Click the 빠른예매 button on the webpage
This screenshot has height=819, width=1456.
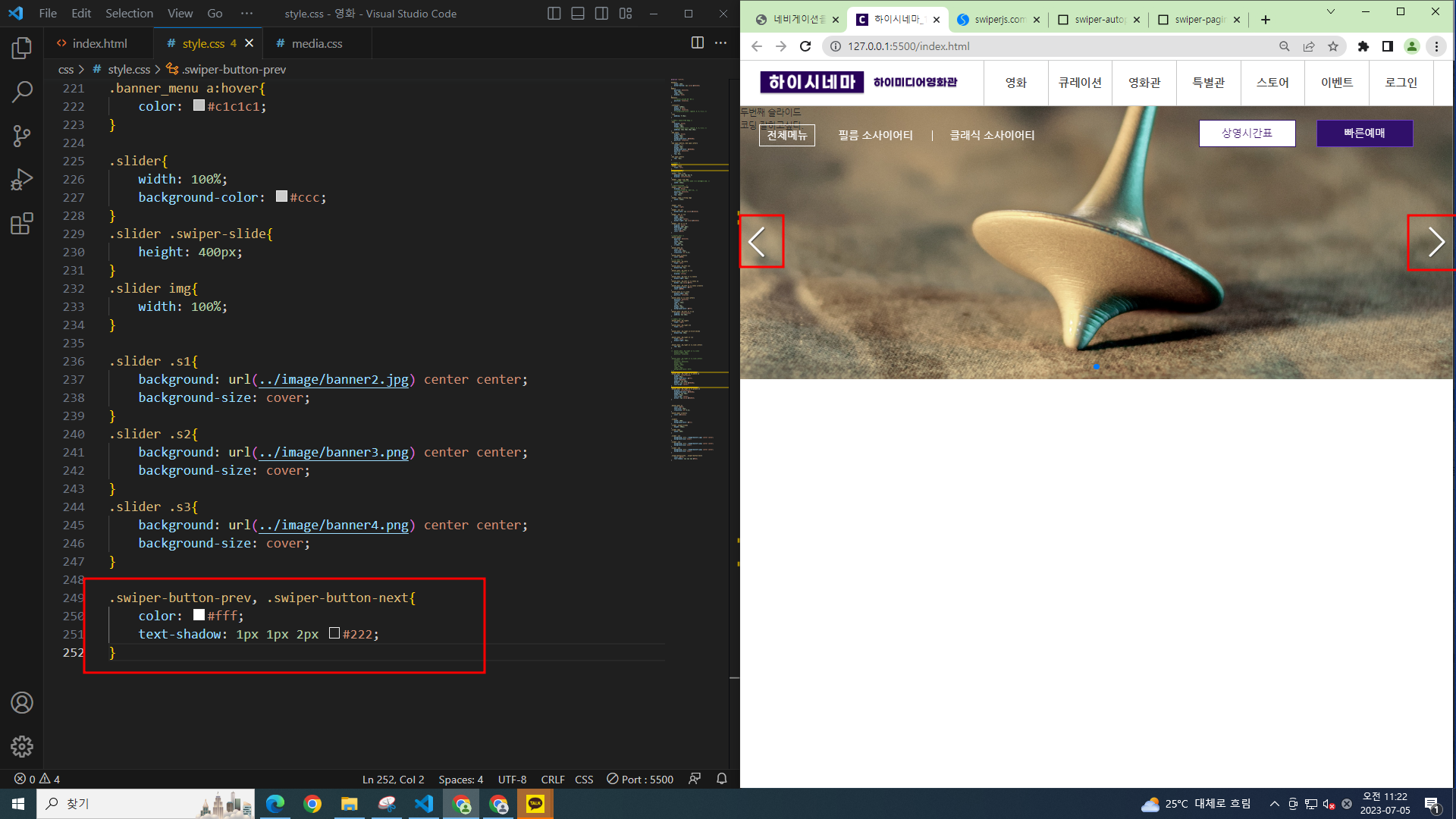[x=1363, y=133]
